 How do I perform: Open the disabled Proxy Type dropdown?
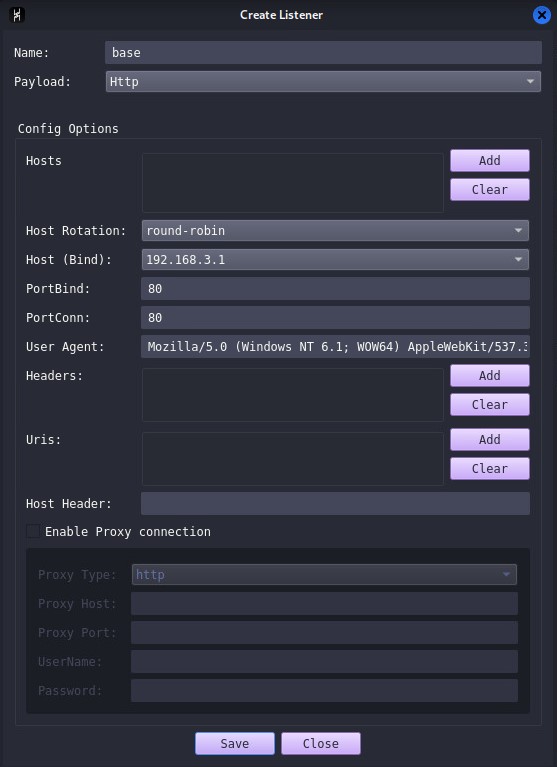pyautogui.click(x=324, y=574)
